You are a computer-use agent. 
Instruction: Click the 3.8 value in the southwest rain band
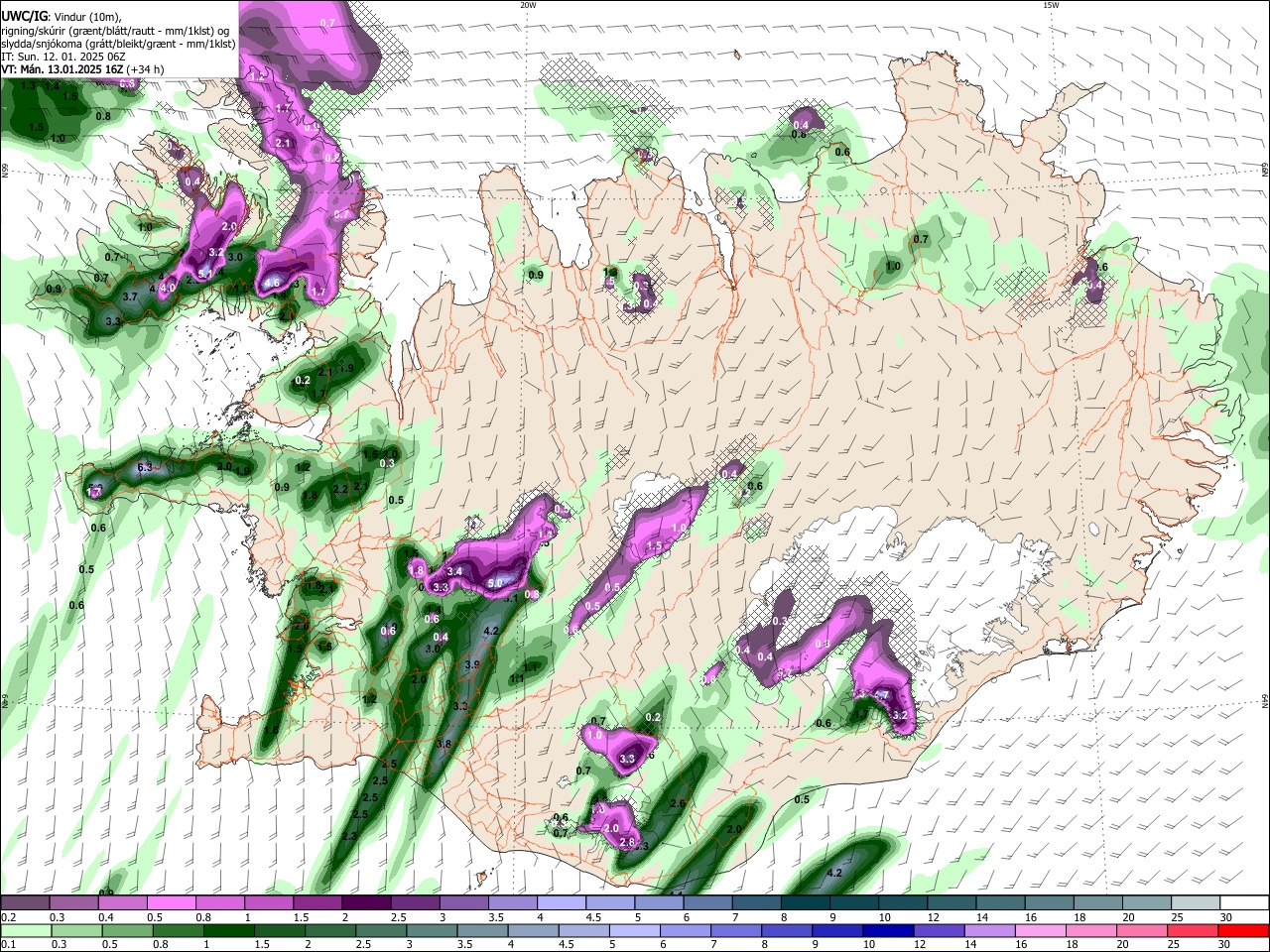coord(444,744)
